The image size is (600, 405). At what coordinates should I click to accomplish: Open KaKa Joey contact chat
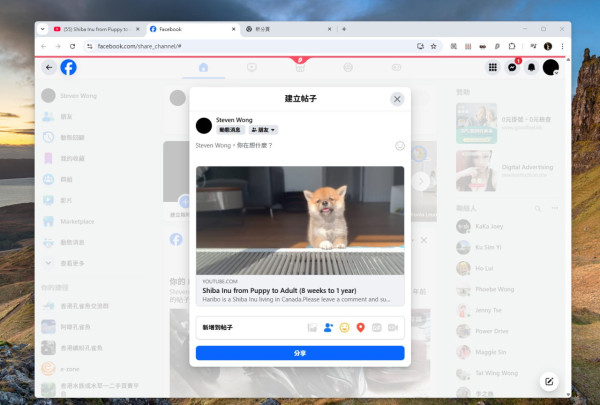[489, 226]
